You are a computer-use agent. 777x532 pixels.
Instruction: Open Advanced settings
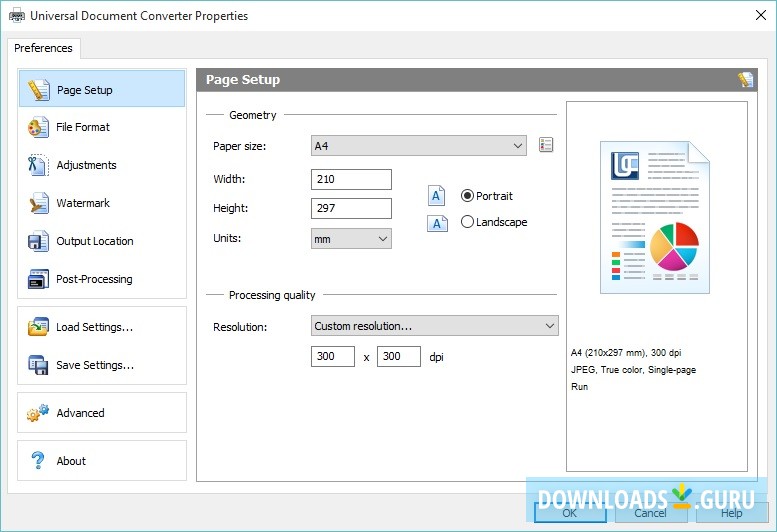[x=102, y=413]
